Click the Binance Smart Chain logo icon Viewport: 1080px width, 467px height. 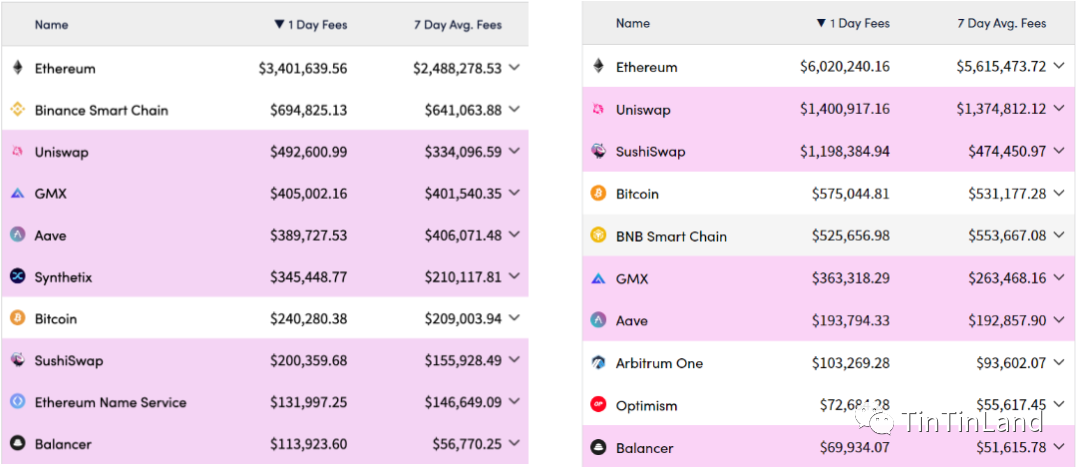point(17,110)
